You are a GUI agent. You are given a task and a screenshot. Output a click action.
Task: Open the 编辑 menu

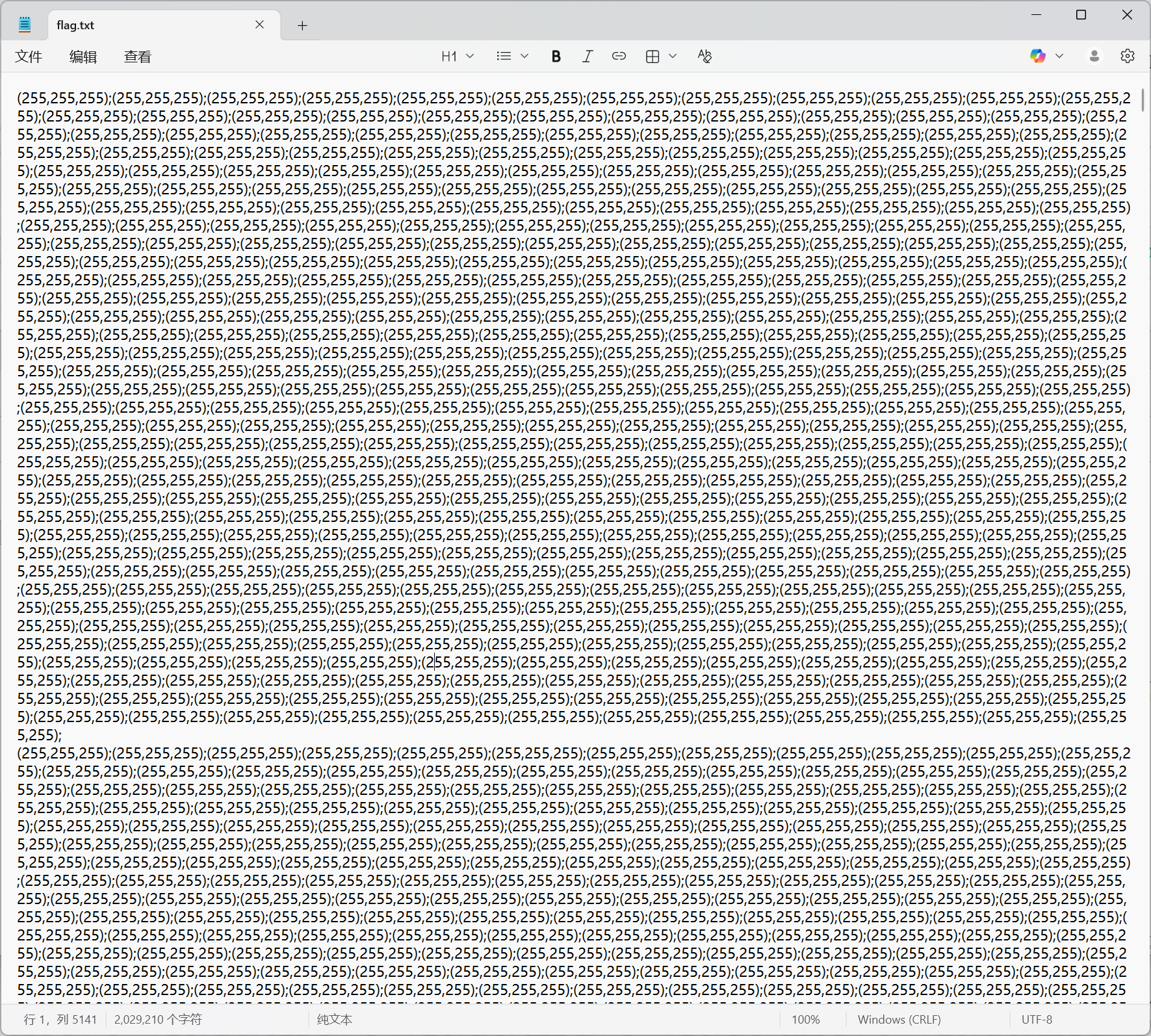(83, 57)
